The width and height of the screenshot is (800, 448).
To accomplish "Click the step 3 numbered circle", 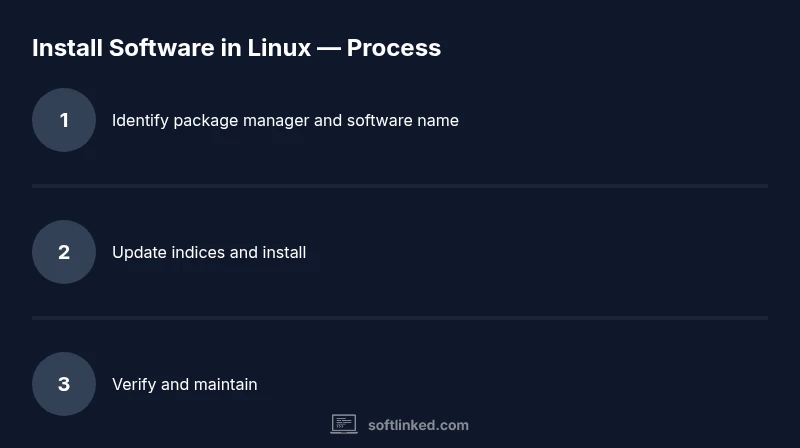I will pyautogui.click(x=64, y=384).
